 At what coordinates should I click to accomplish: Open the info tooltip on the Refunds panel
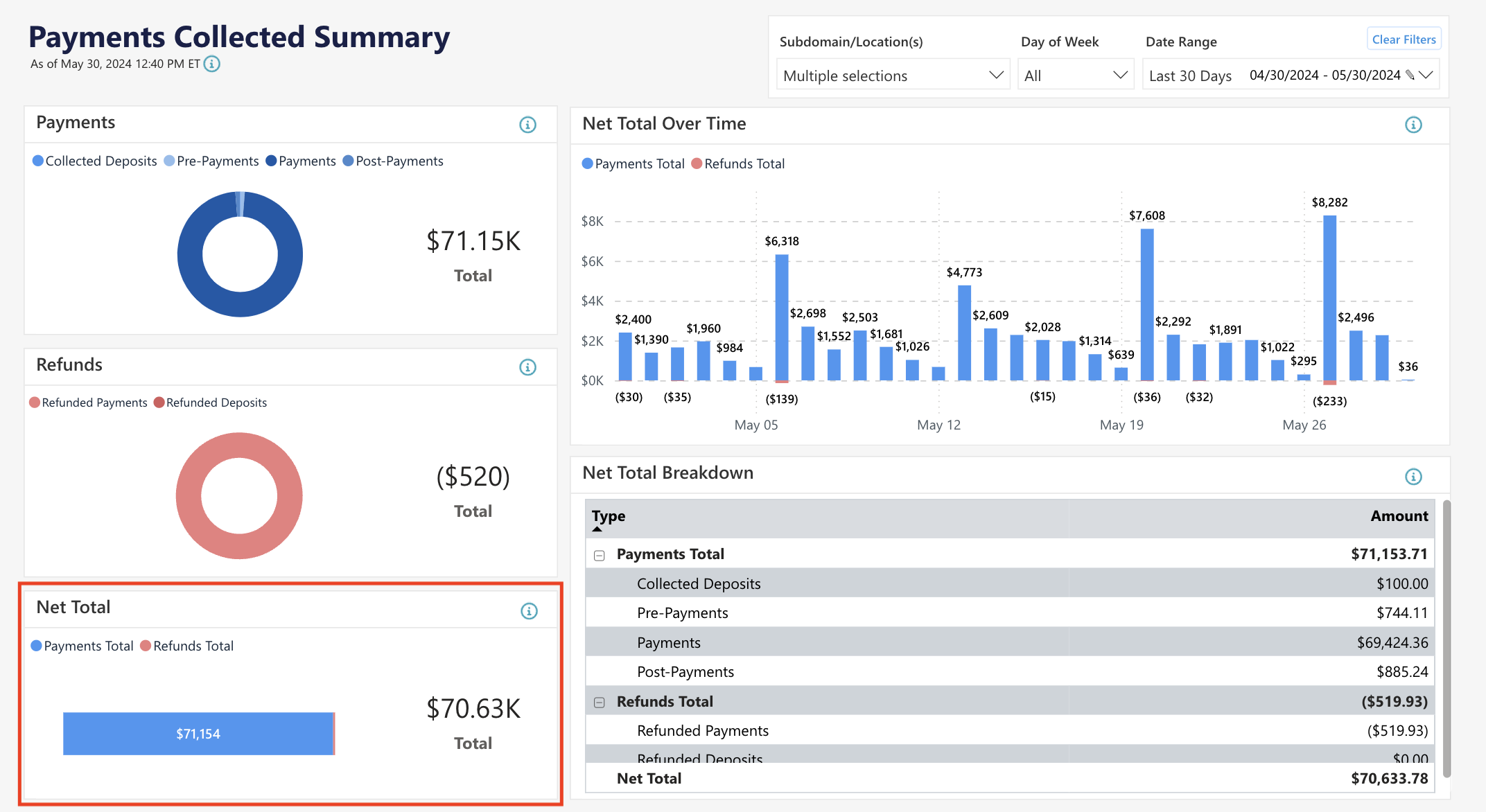coord(528,367)
